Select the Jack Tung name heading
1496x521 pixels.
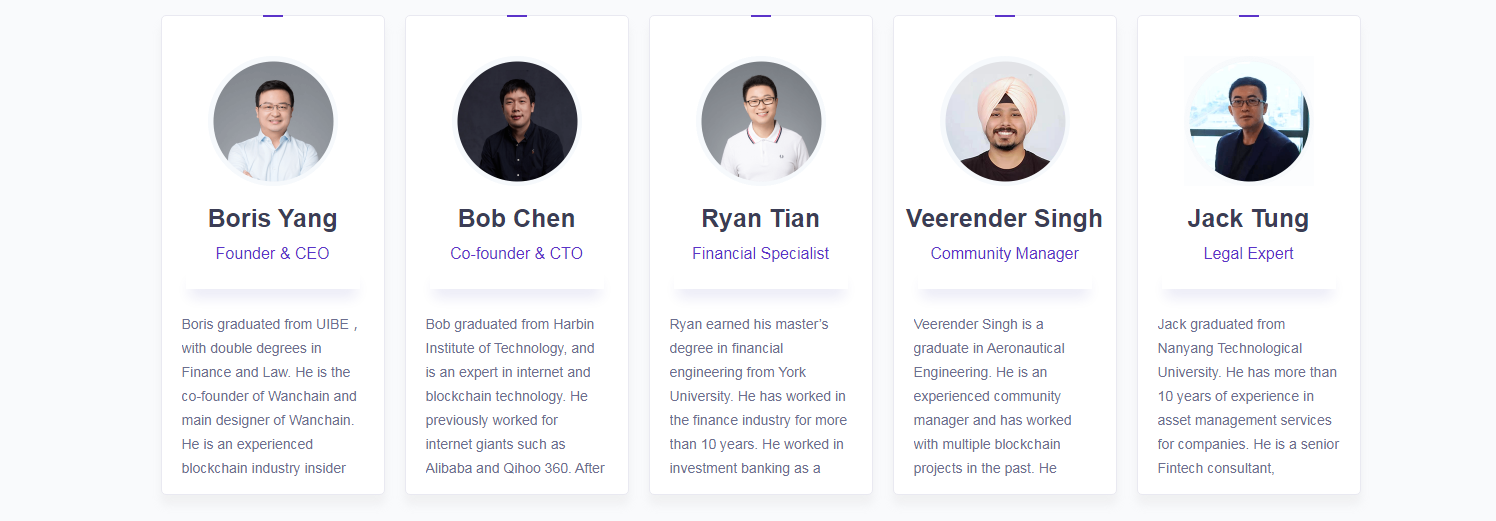pyautogui.click(x=1249, y=218)
